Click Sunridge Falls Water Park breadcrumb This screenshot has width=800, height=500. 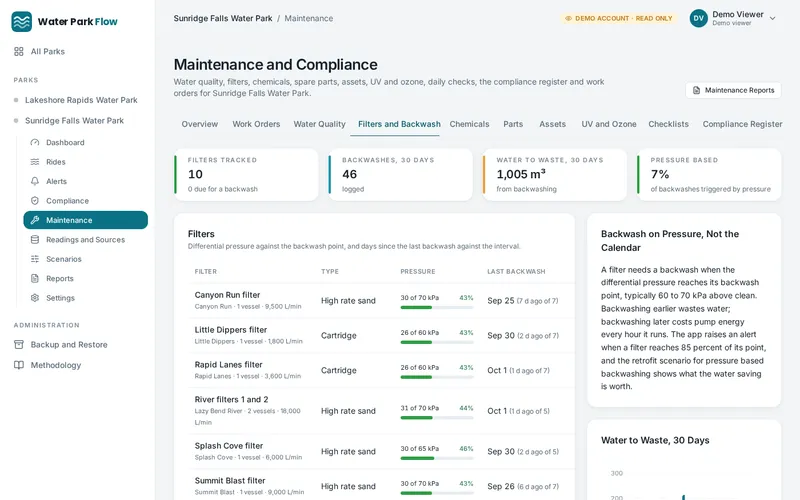[223, 18]
